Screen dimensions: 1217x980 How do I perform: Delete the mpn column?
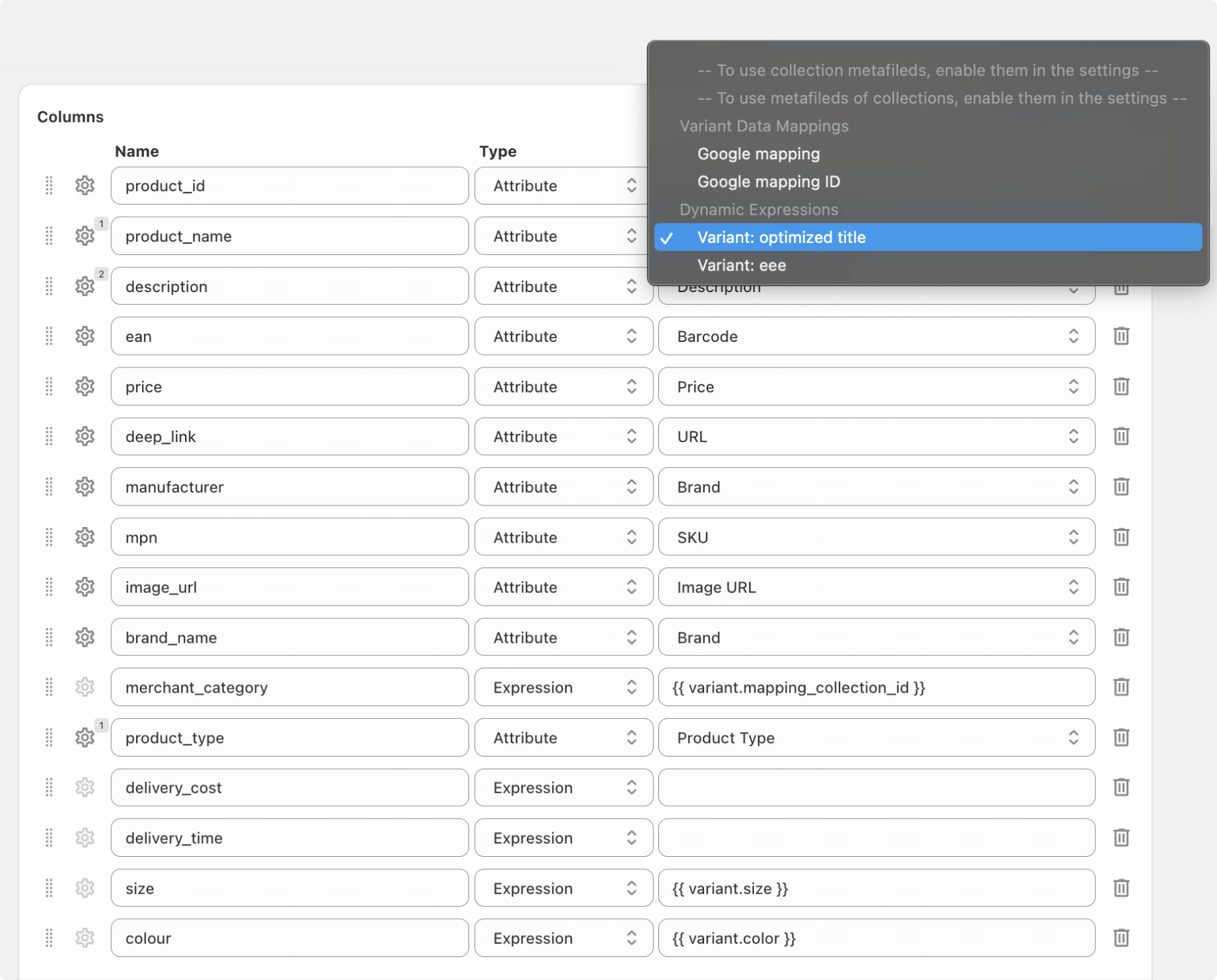(1121, 537)
